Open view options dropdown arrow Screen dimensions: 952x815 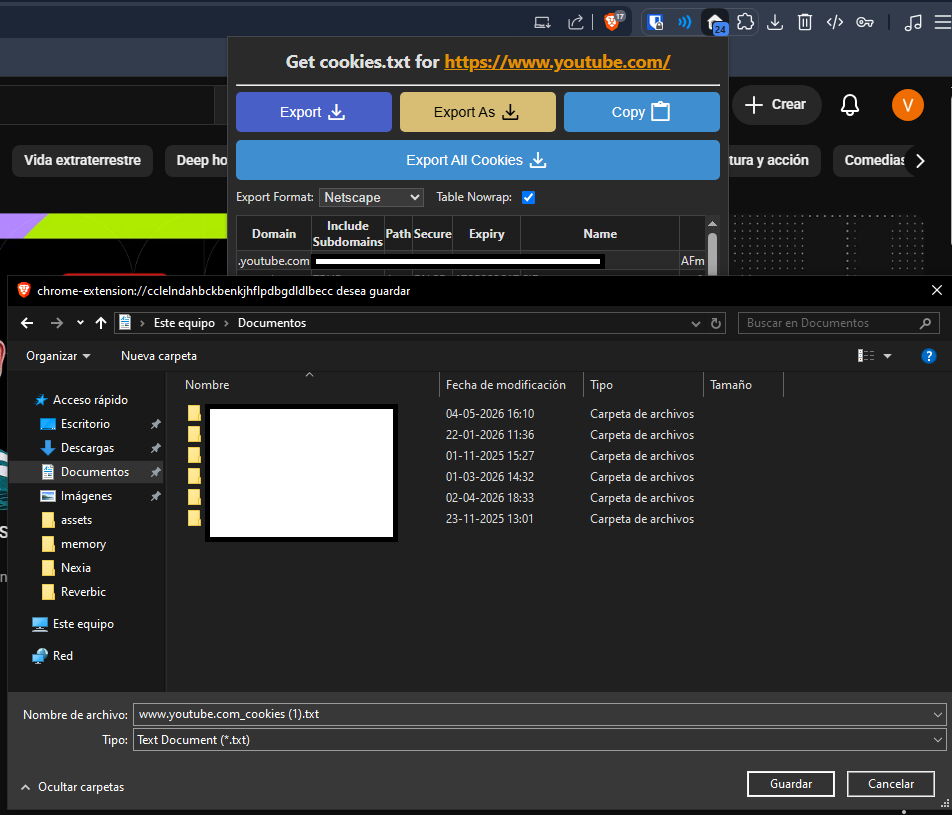pyautogui.click(x=887, y=356)
